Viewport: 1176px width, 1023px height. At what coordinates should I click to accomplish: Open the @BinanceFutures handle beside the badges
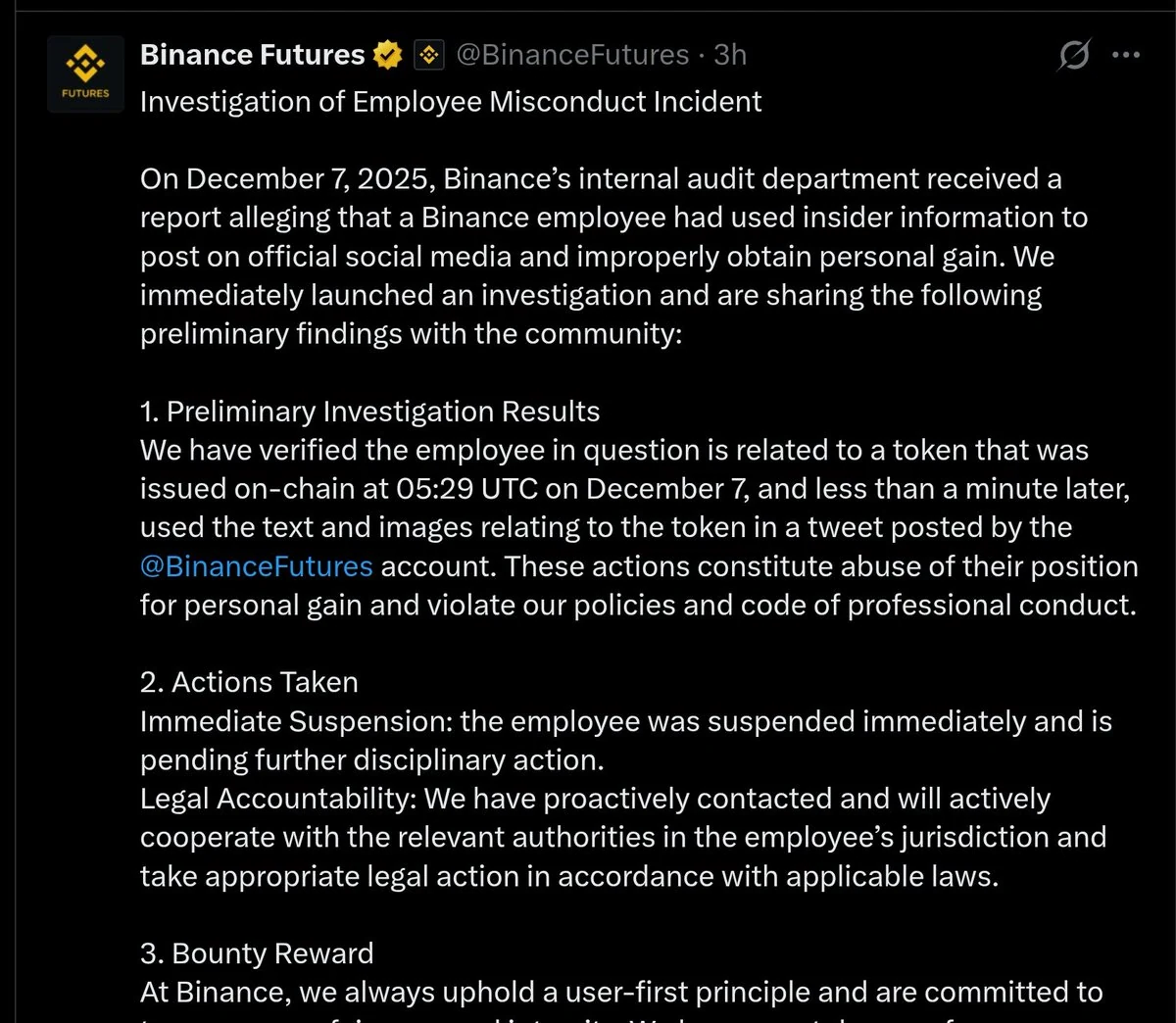tap(572, 55)
